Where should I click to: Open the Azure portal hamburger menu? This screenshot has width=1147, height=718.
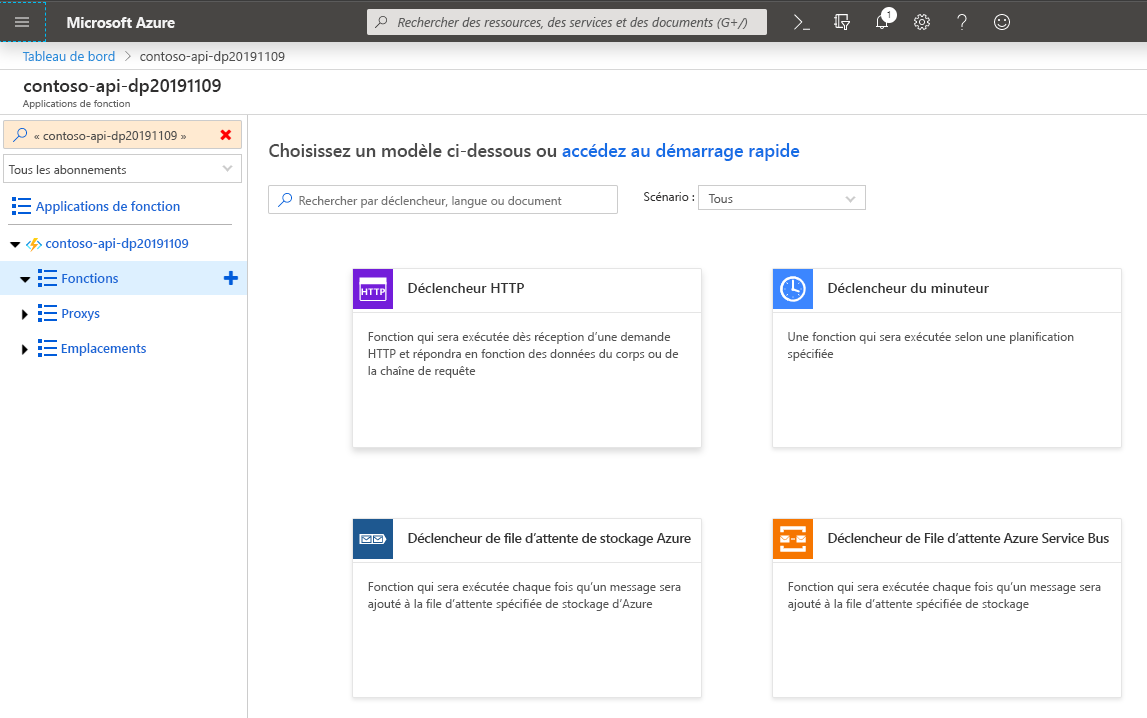click(21, 21)
